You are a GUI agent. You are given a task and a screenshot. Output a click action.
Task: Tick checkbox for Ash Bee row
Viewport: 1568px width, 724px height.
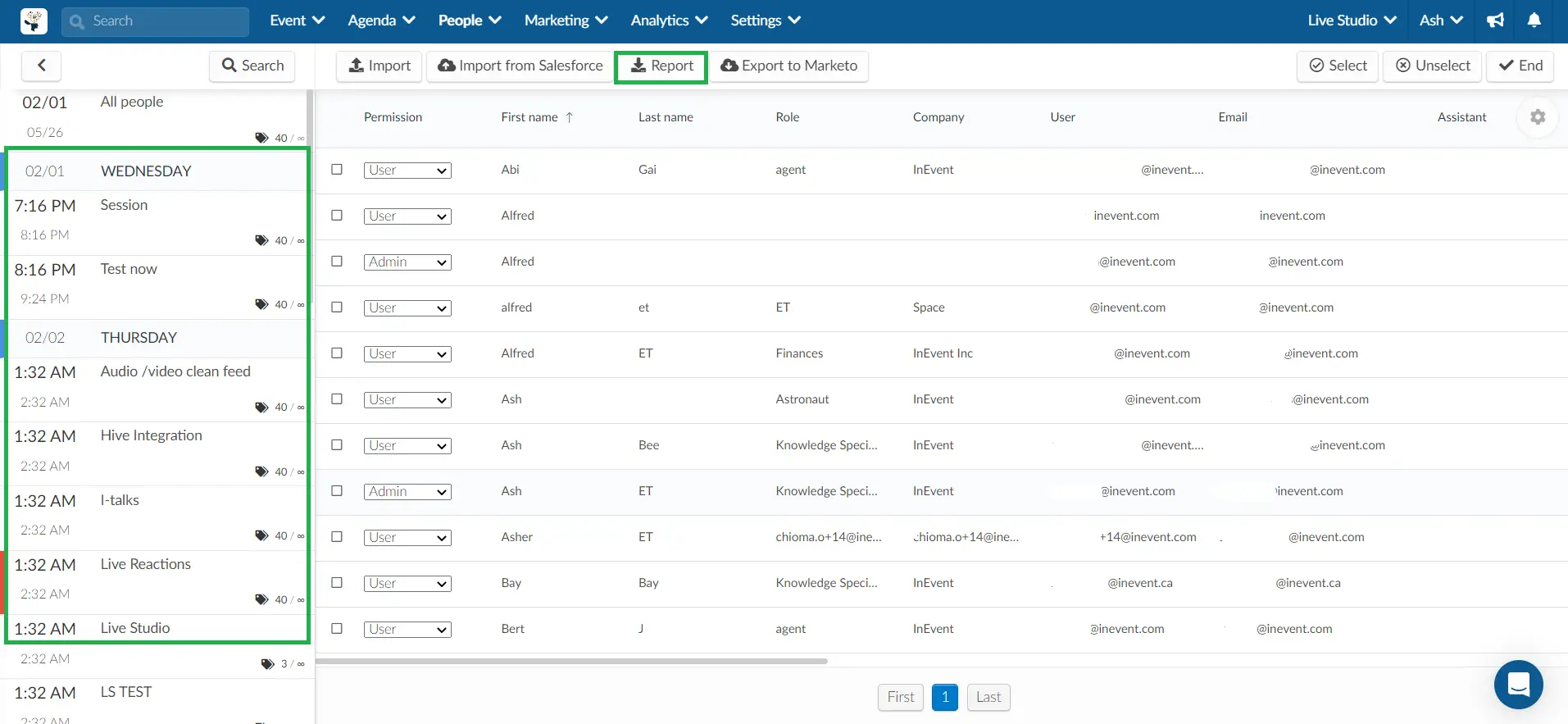(337, 444)
